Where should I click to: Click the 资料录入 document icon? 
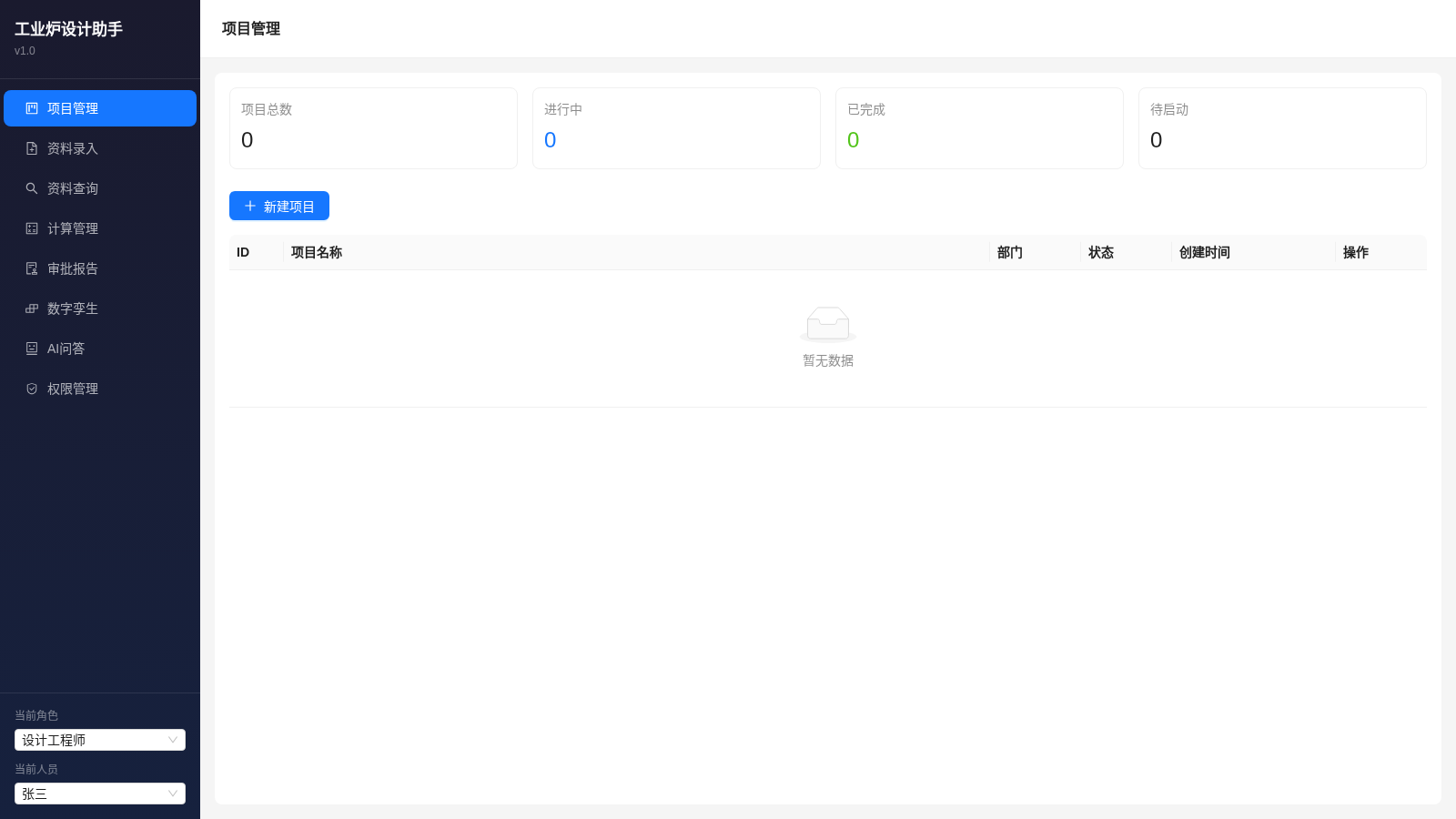pyautogui.click(x=32, y=148)
